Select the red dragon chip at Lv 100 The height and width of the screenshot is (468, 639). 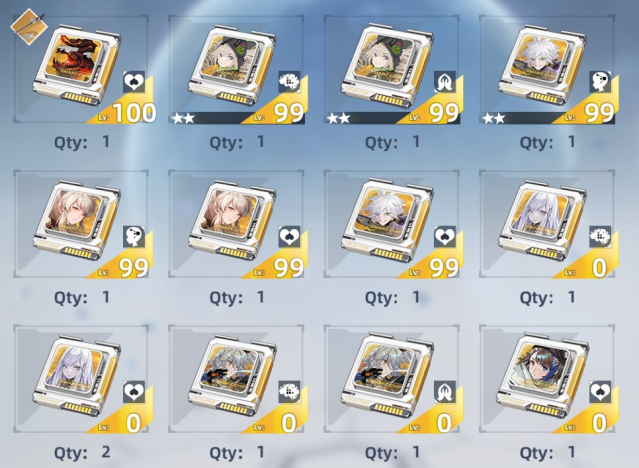tap(81, 69)
